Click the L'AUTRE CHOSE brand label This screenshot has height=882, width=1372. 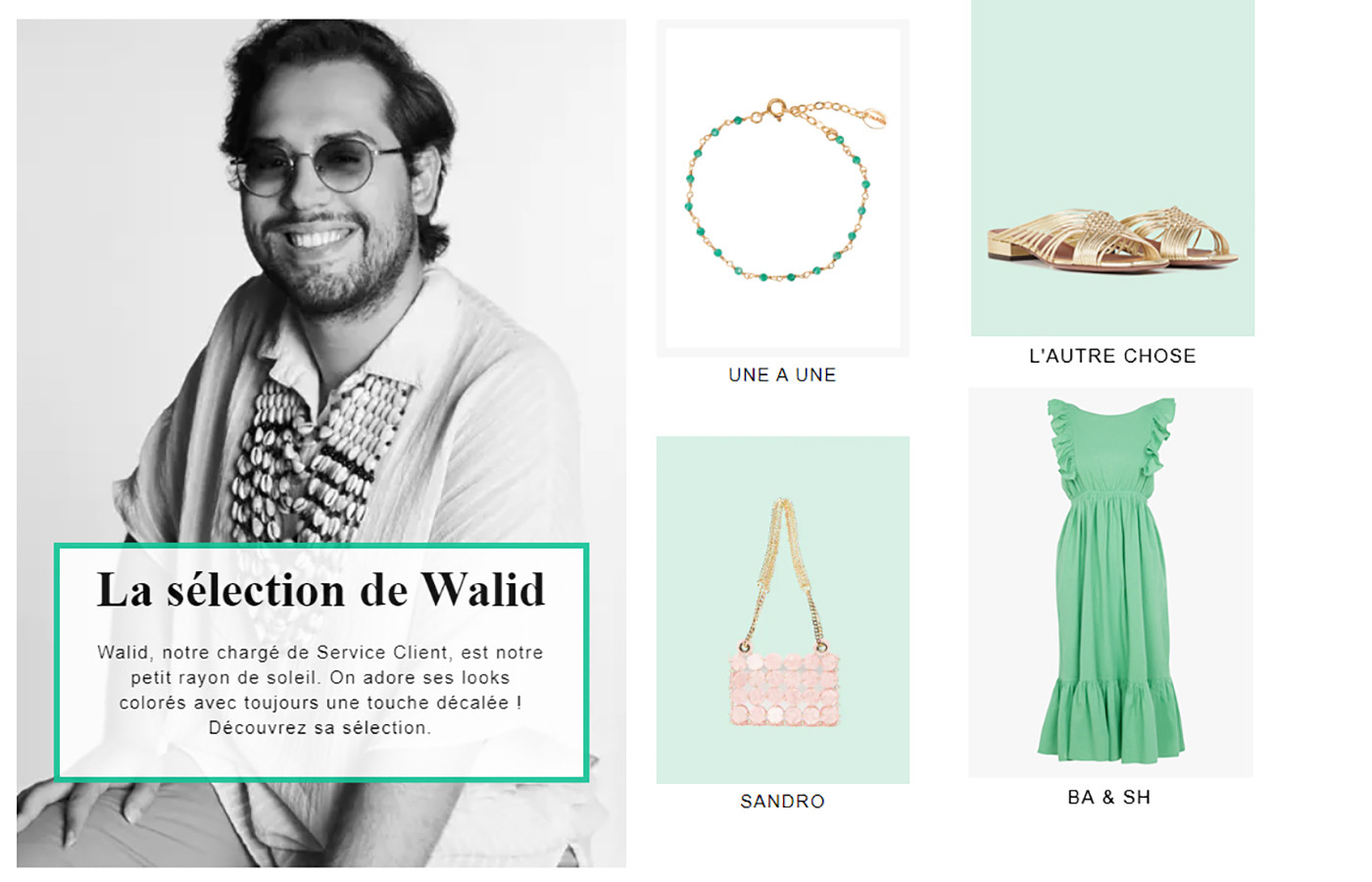(x=1112, y=356)
